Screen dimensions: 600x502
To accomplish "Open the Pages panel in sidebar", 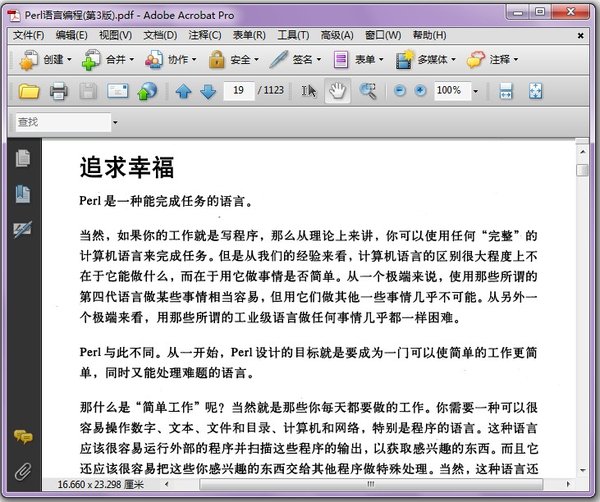I will pyautogui.click(x=23, y=158).
